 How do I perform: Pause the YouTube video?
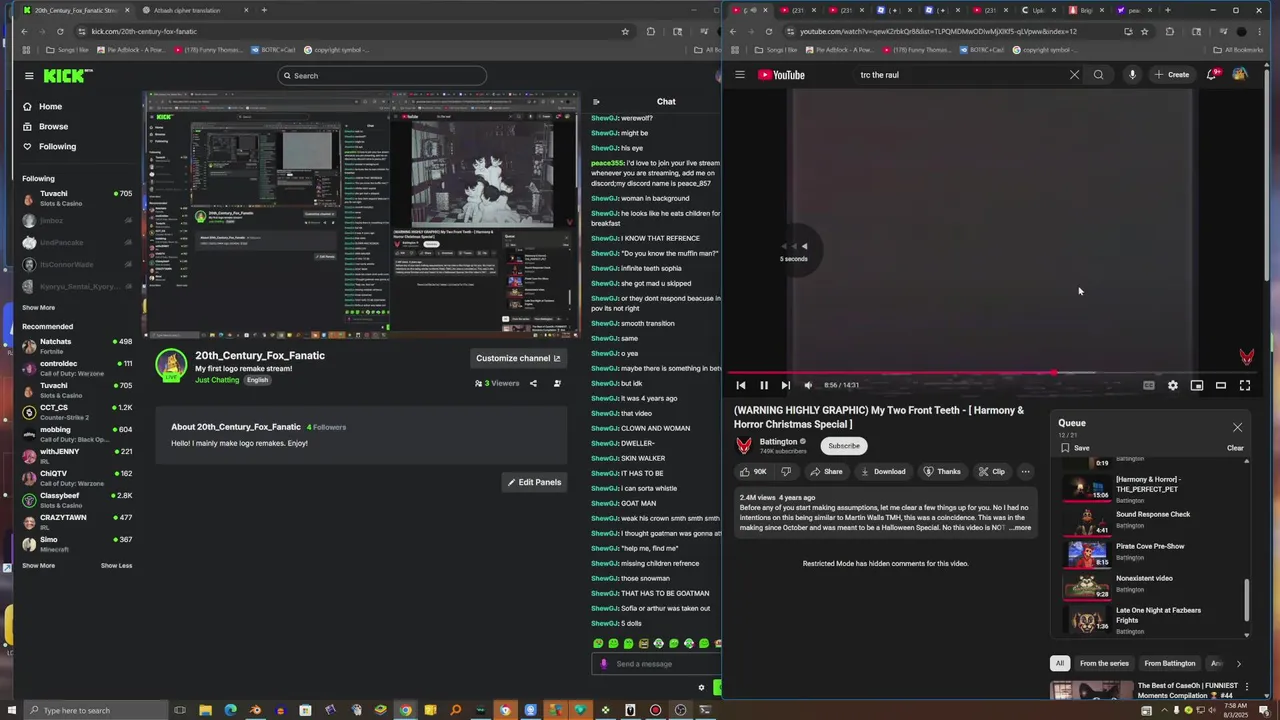pyautogui.click(x=763, y=385)
